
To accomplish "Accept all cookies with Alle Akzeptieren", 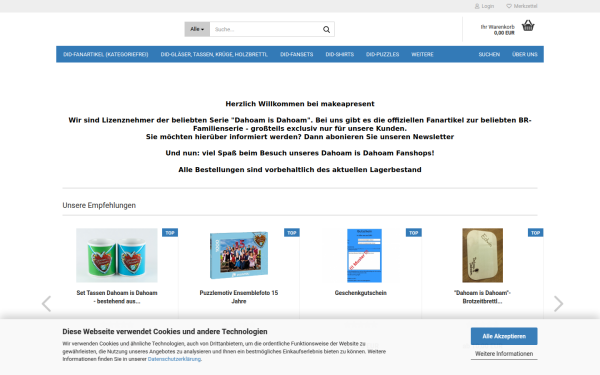I will click(x=504, y=336).
